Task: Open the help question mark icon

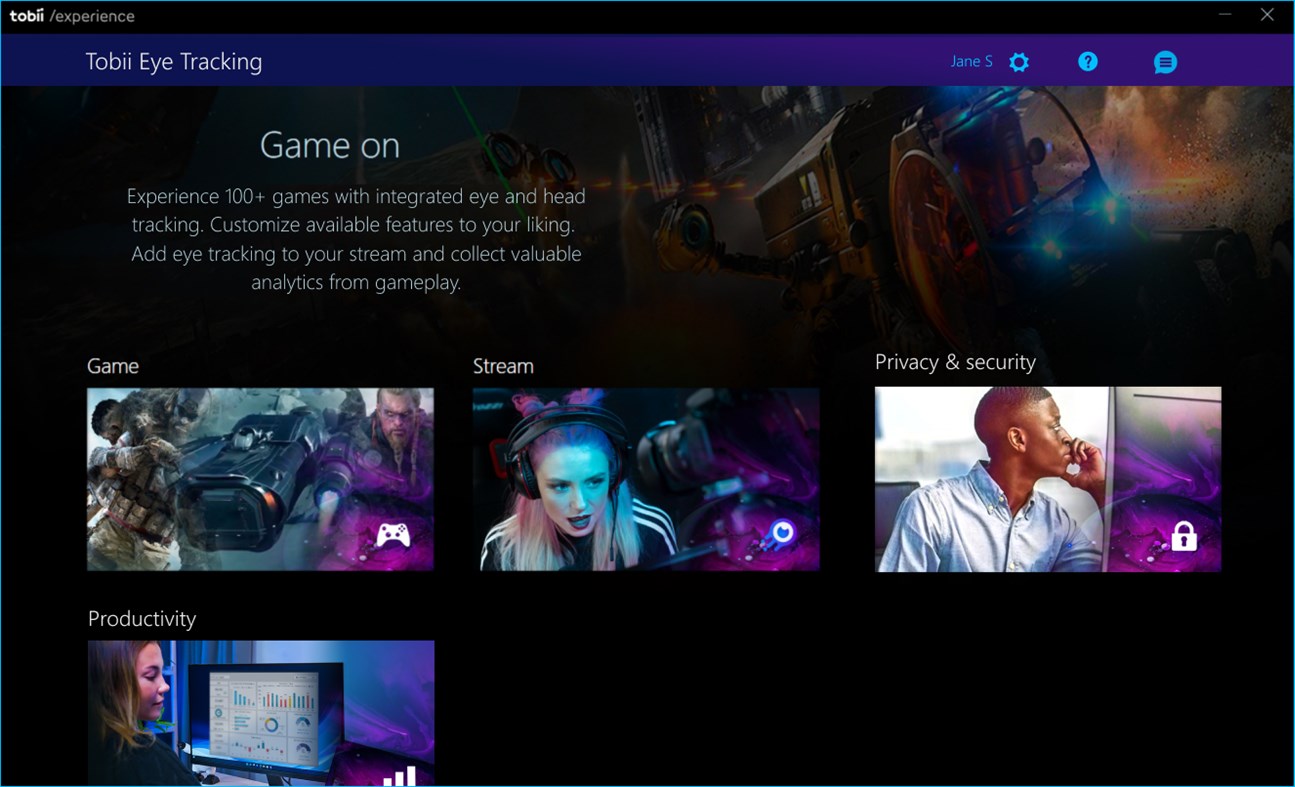Action: click(x=1087, y=61)
